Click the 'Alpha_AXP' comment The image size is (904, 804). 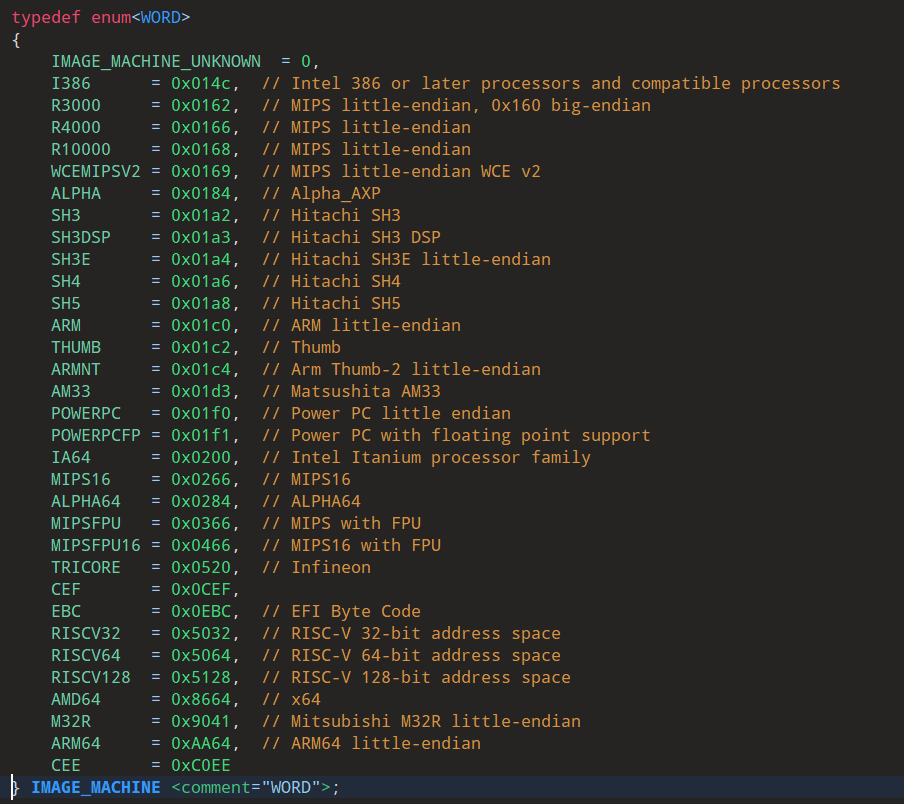pyautogui.click(x=336, y=193)
